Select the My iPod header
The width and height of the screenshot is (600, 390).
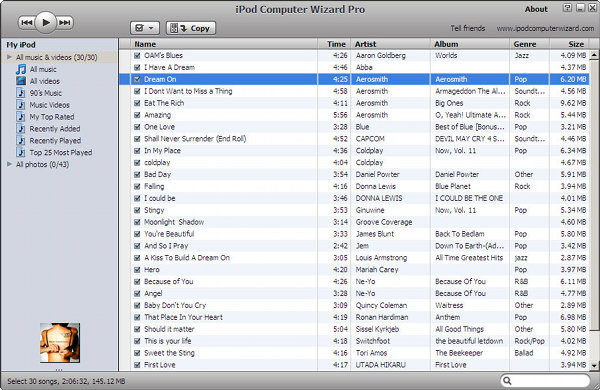21,45
